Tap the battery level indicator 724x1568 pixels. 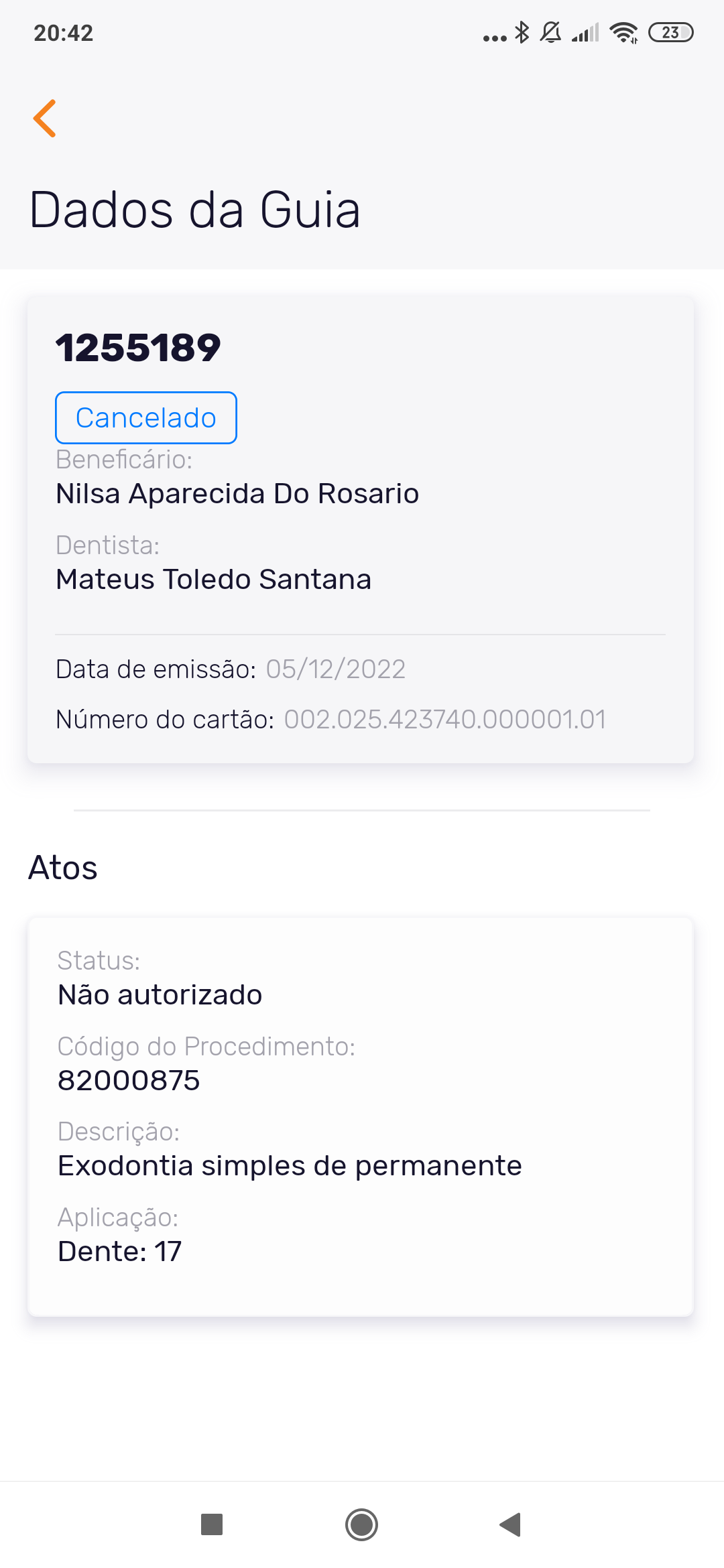670,32
